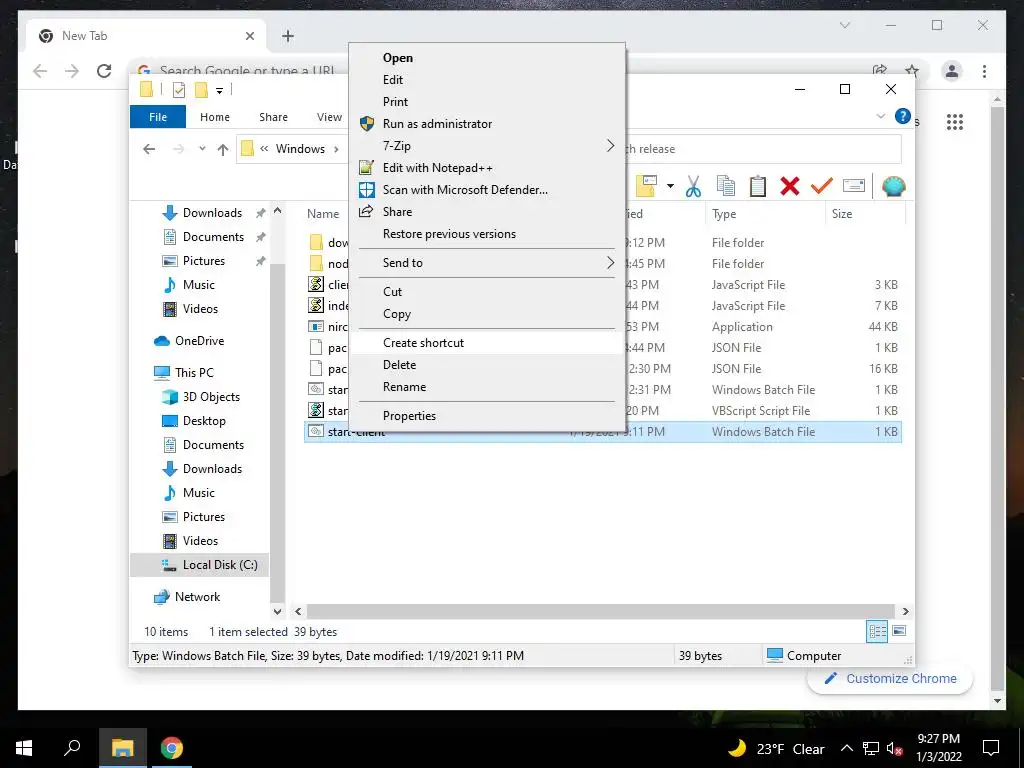The width and height of the screenshot is (1024, 768).
Task: Click the Explorer Back arrow
Action: pyautogui.click(x=149, y=149)
